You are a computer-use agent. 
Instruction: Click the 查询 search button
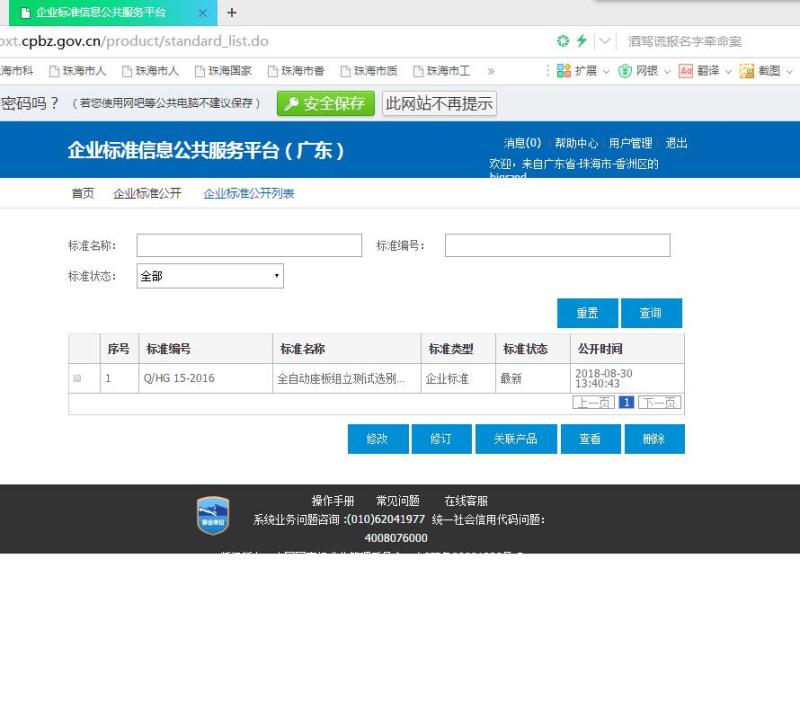[x=651, y=313]
